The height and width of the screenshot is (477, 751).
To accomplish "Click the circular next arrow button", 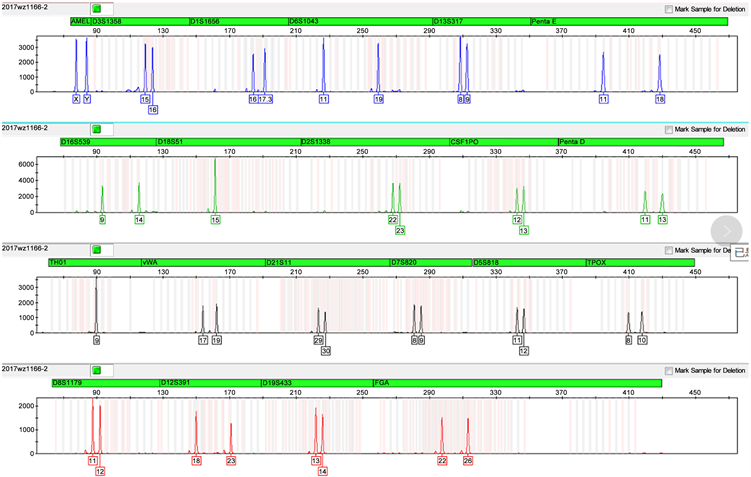I will pyautogui.click(x=726, y=230).
